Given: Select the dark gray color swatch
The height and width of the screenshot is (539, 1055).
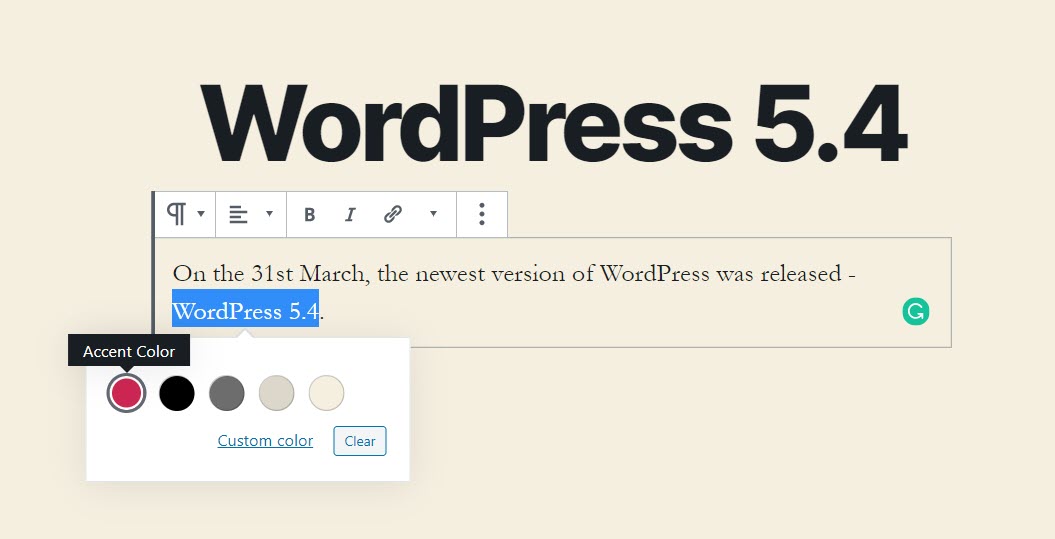Looking at the screenshot, I should tap(227, 393).
